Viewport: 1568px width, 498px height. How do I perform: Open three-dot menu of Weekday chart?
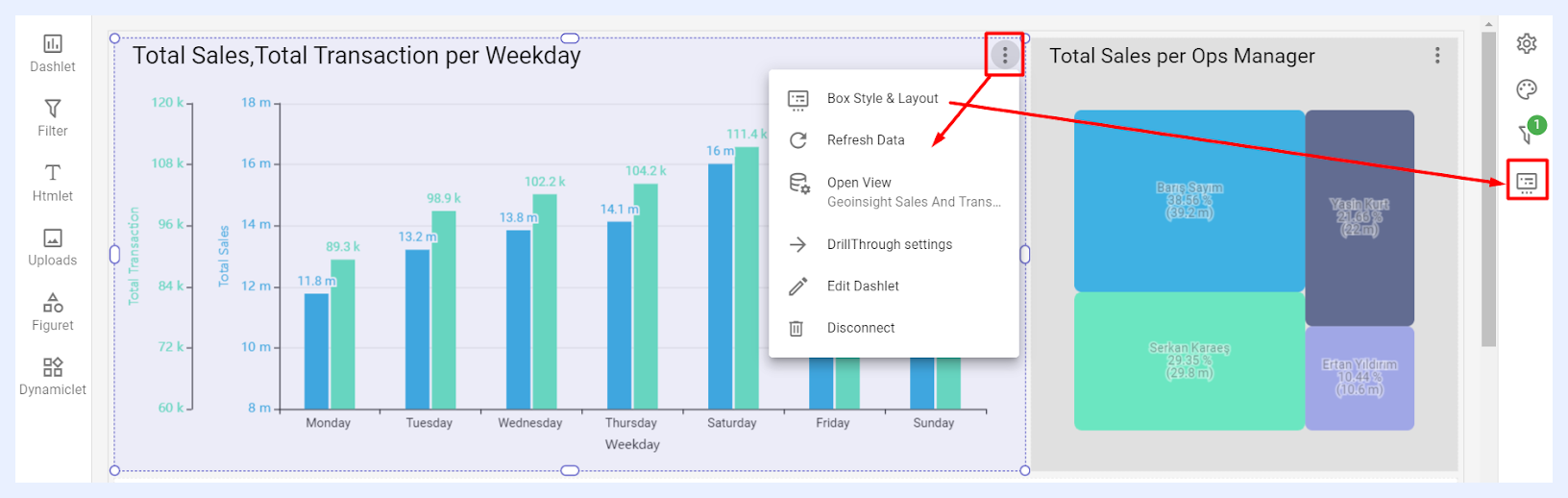click(1005, 55)
